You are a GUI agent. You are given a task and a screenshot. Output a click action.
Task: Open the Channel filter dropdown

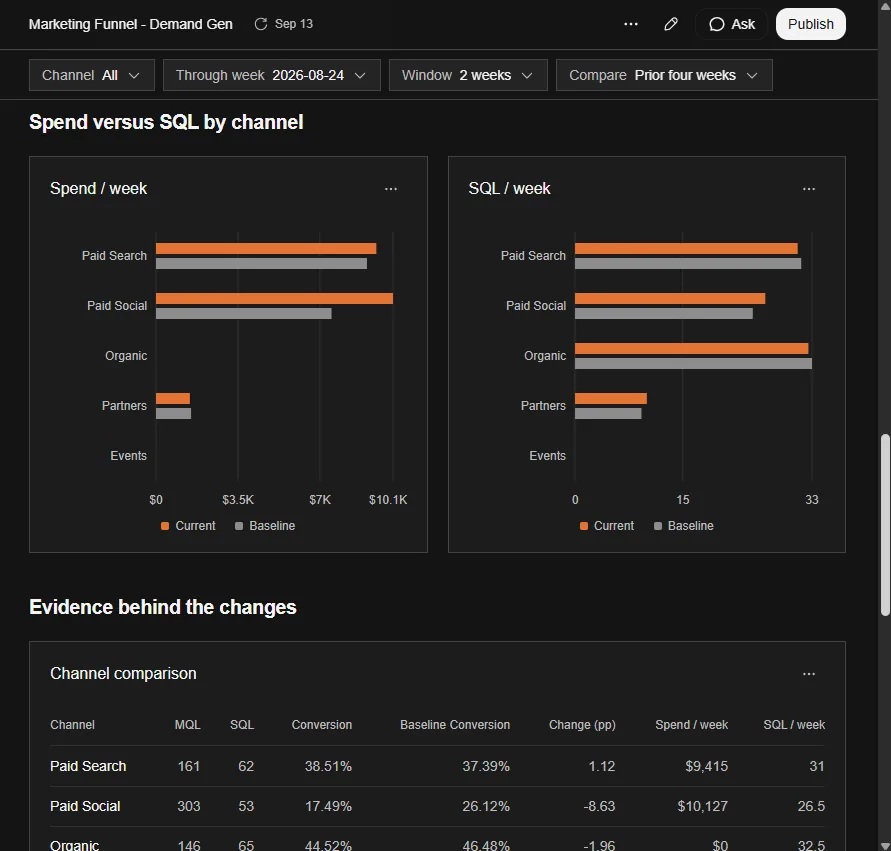click(91, 75)
